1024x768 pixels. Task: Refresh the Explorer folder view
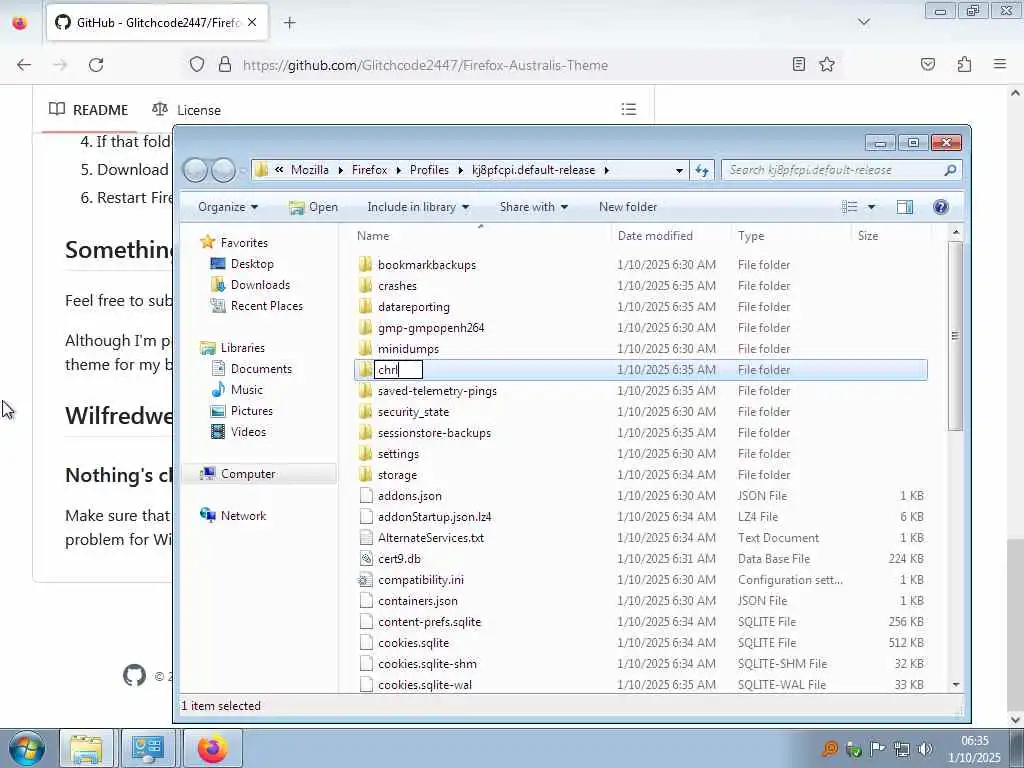[702, 170]
